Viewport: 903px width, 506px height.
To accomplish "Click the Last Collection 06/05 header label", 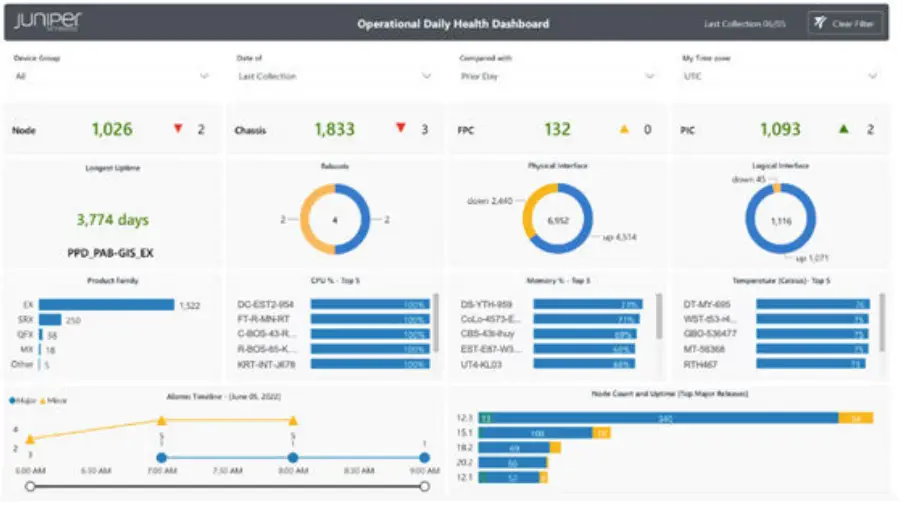I will [745, 24].
